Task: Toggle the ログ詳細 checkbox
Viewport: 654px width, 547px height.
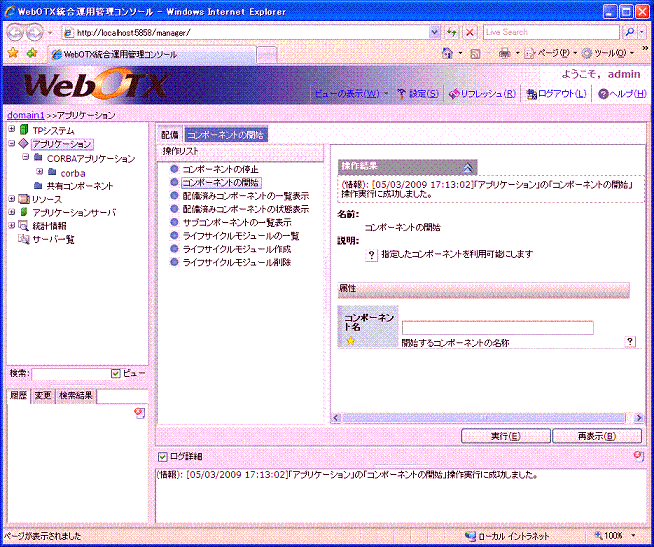Action: (x=163, y=457)
